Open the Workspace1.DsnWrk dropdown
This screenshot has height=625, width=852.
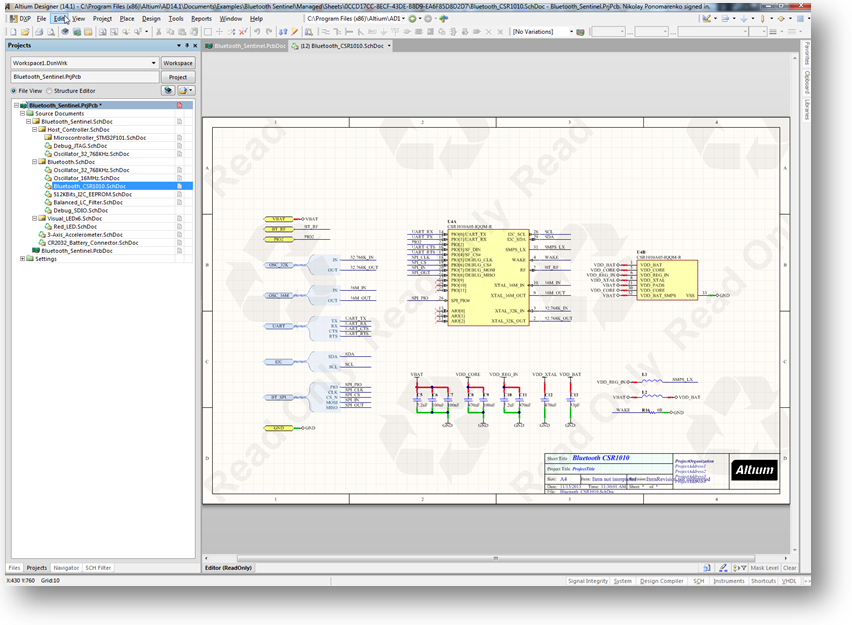153,63
